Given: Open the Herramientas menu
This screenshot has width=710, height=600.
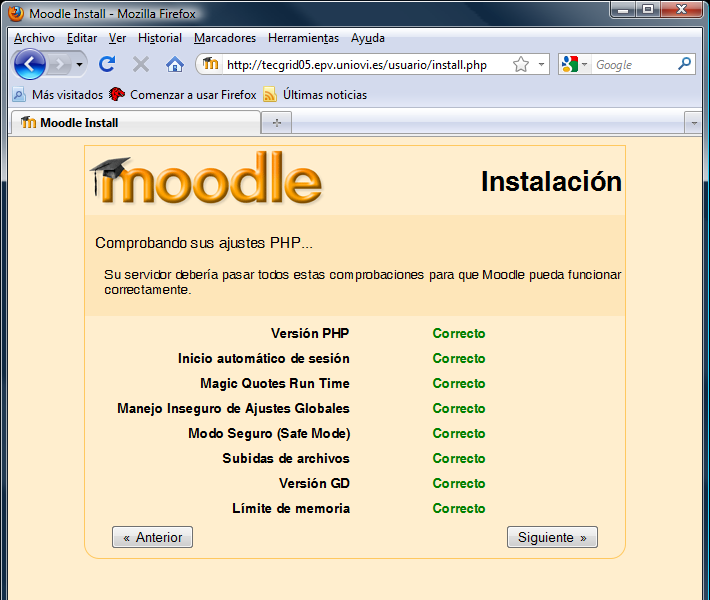Looking at the screenshot, I should (x=303, y=38).
